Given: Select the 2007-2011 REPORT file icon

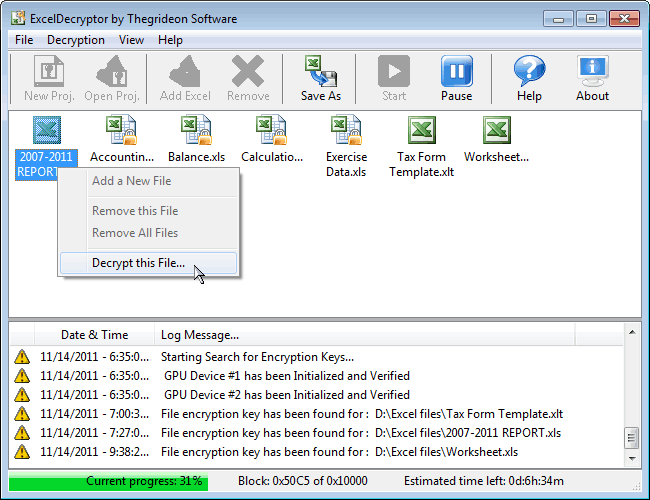Looking at the screenshot, I should (x=46, y=130).
